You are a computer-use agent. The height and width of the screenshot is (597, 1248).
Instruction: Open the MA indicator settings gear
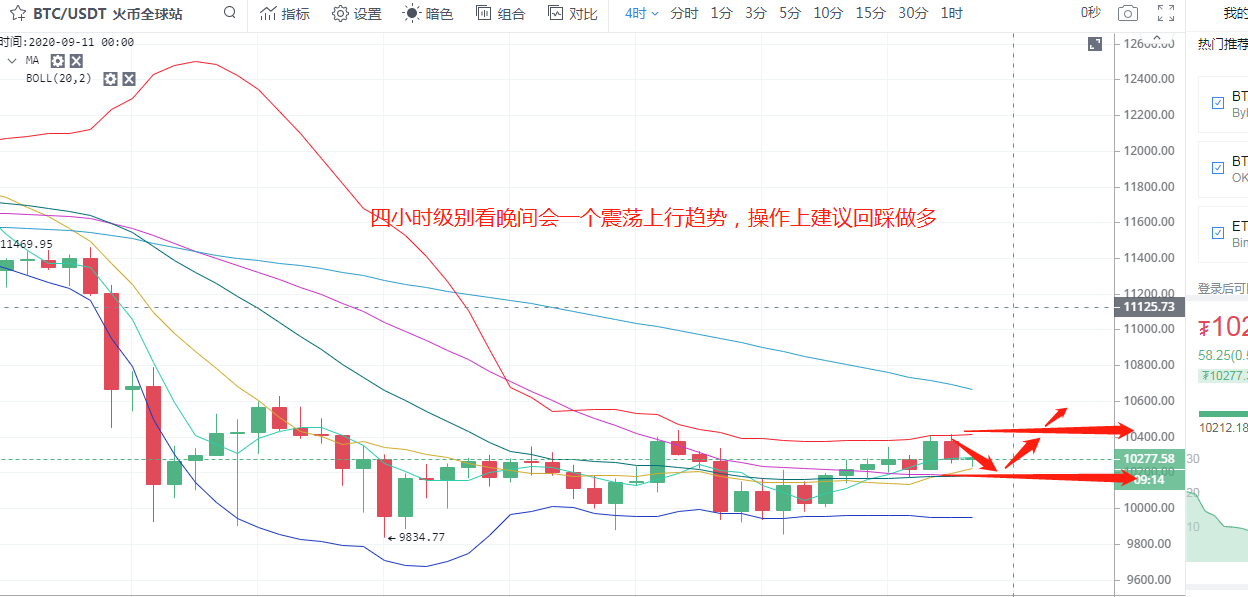click(57, 61)
